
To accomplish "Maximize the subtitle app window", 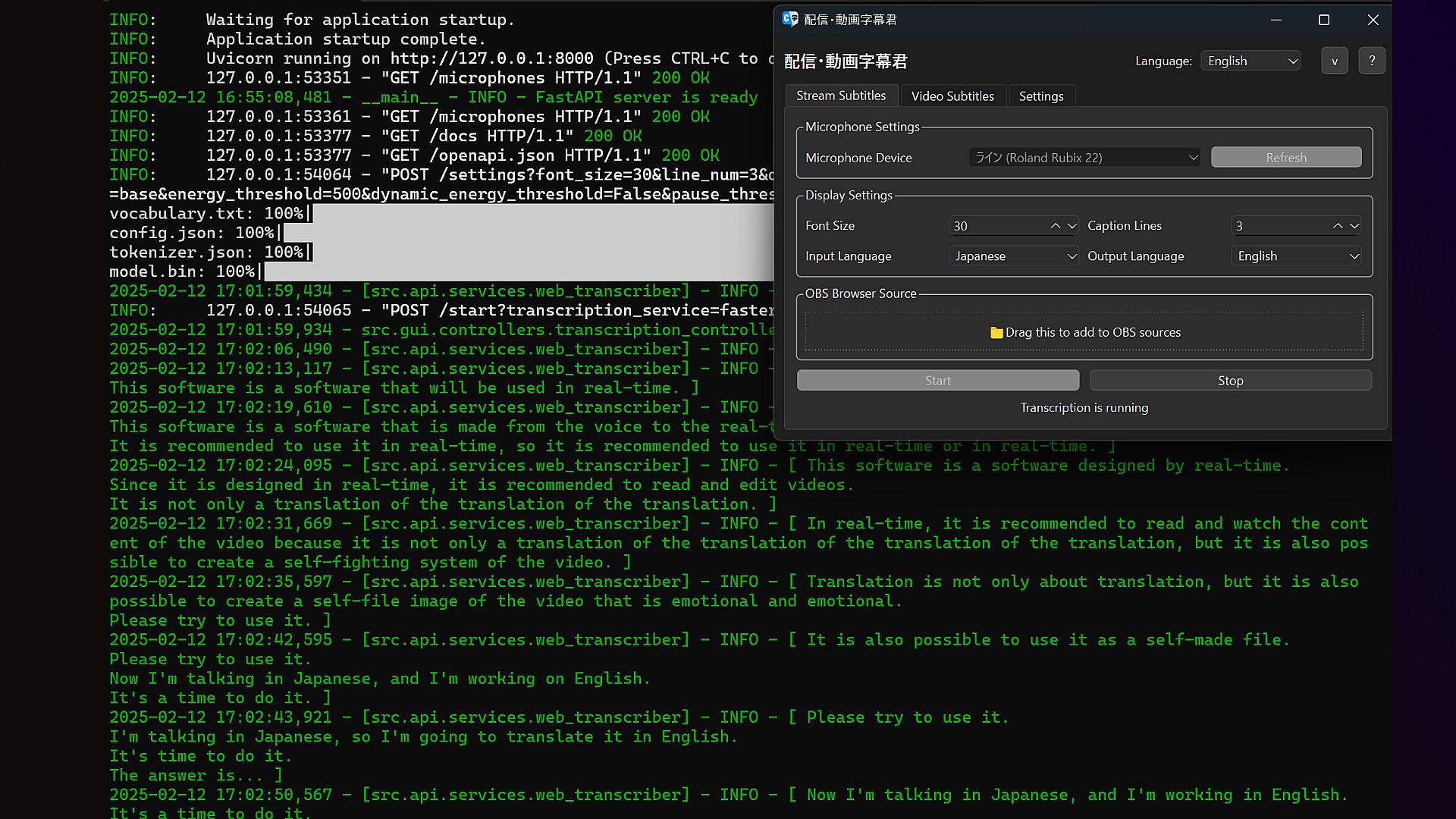I will click(1324, 20).
